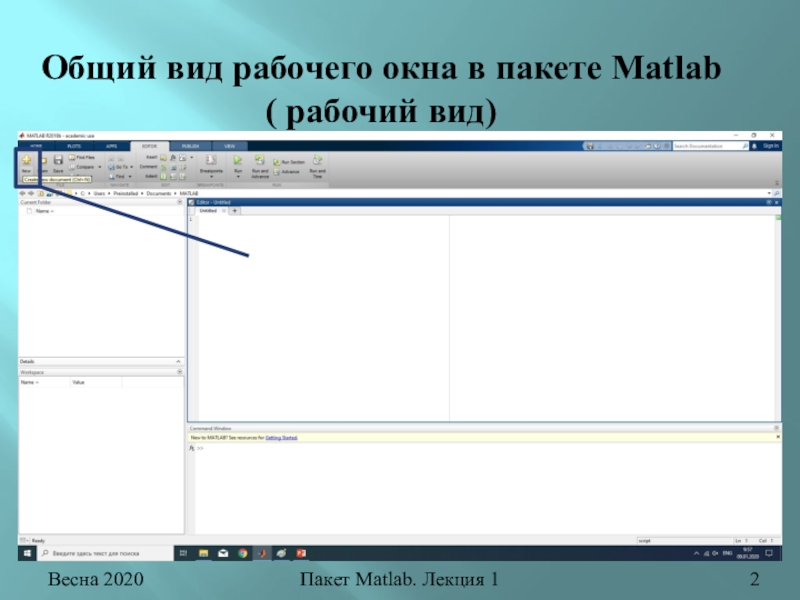
Task: Click the Go To navigation button
Action: 118,167
